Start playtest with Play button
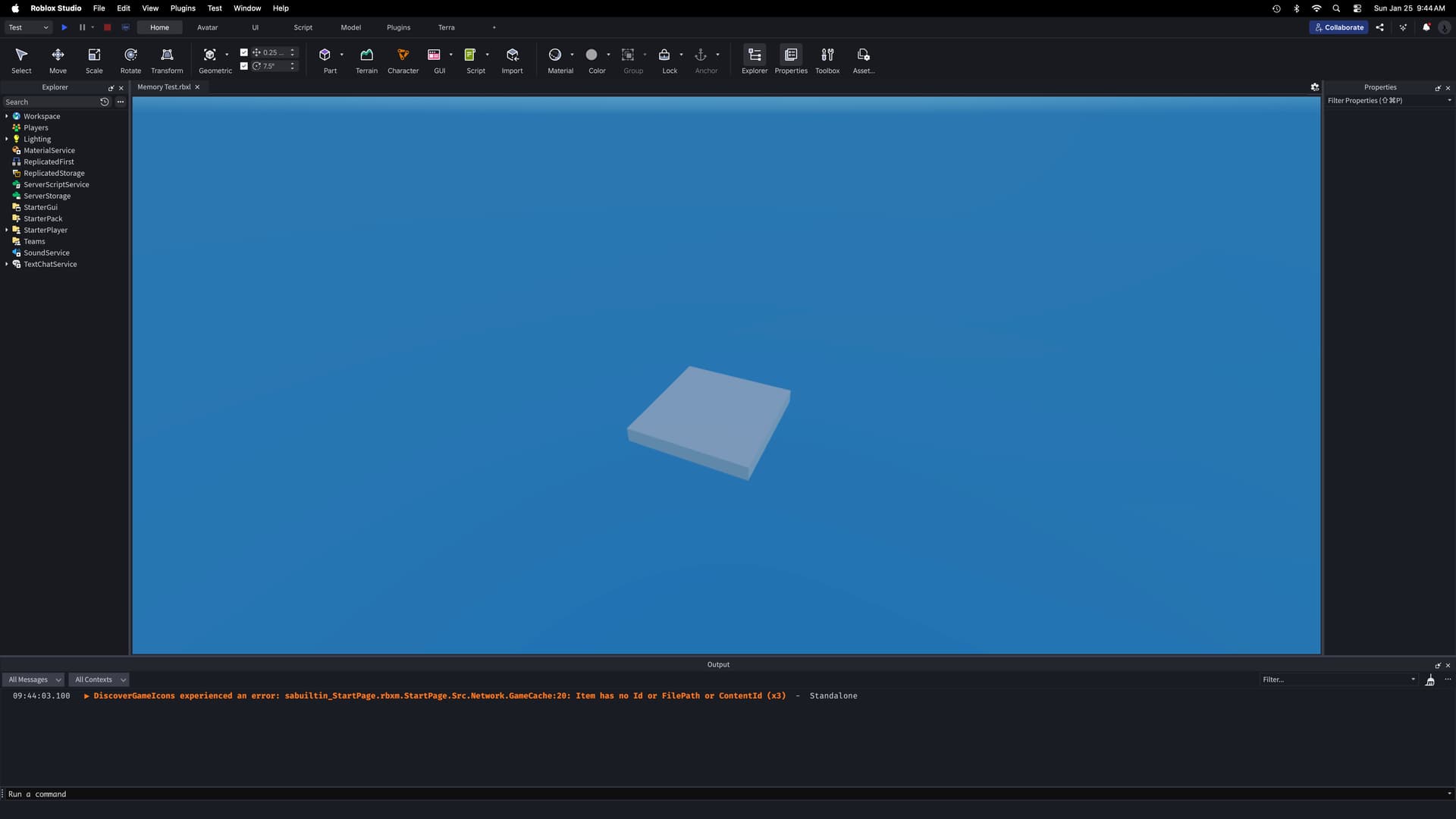Viewport: 1456px width, 819px height. tap(64, 27)
